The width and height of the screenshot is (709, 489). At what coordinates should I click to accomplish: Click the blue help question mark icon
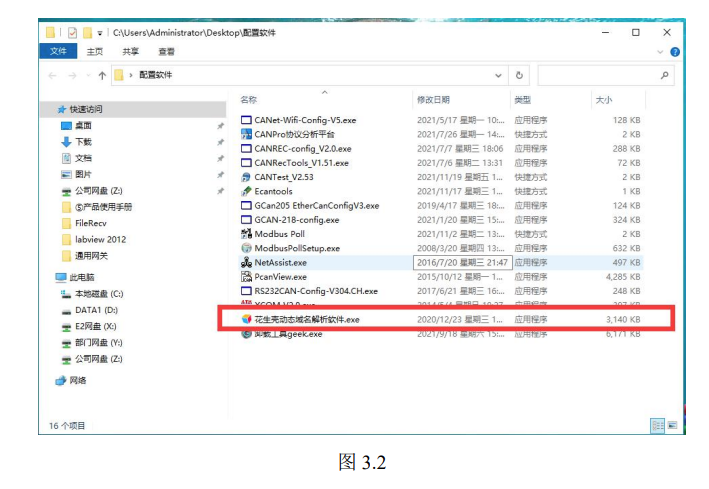675,52
